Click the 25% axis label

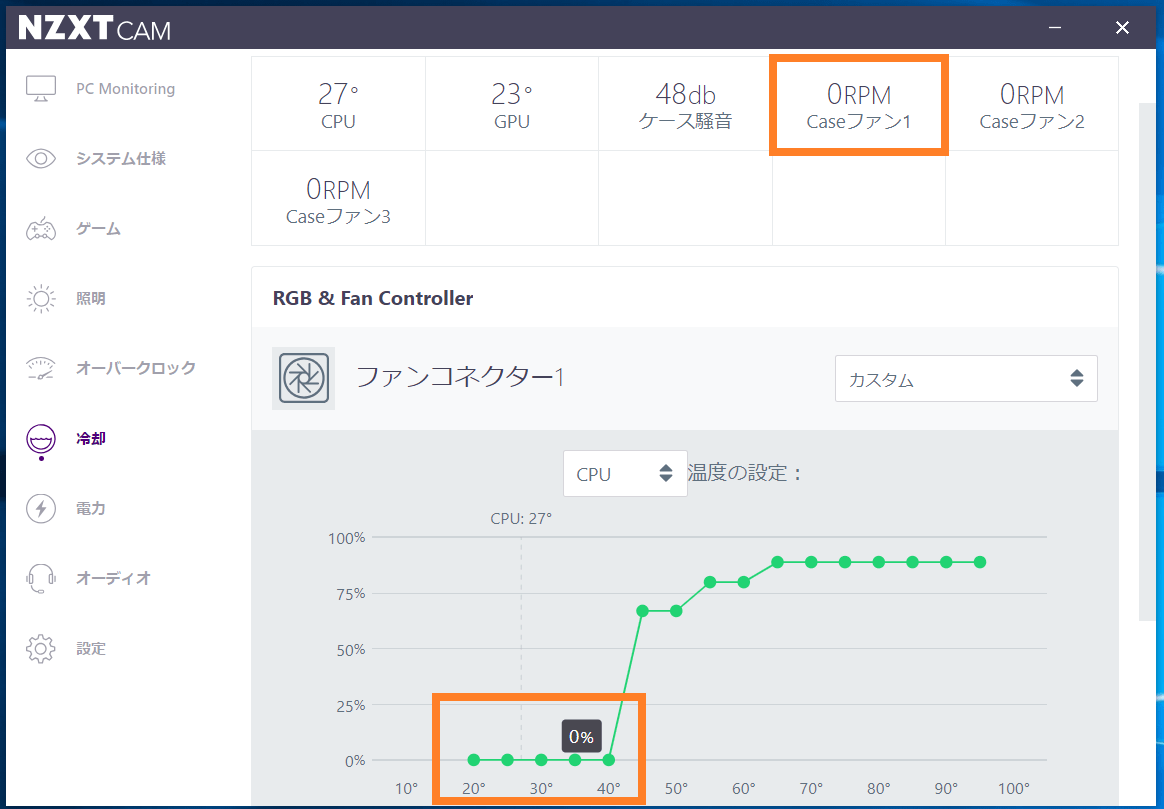pos(350,705)
